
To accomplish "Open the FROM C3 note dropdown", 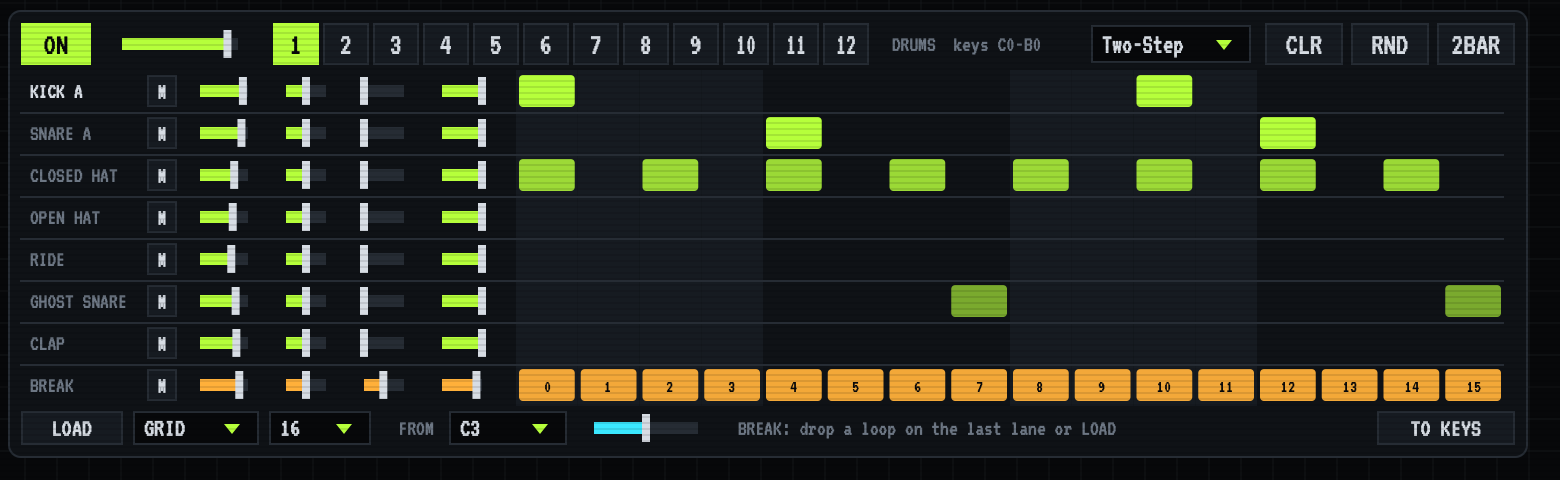I will click(508, 429).
